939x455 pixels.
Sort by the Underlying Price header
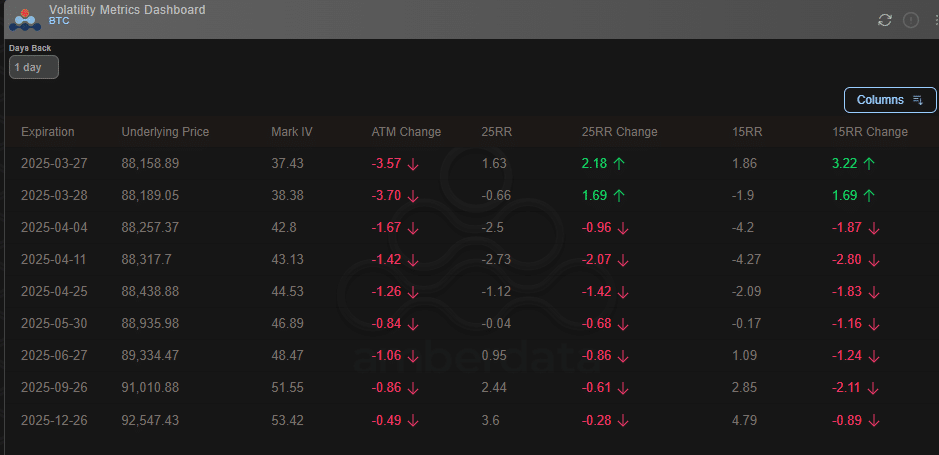click(x=165, y=132)
